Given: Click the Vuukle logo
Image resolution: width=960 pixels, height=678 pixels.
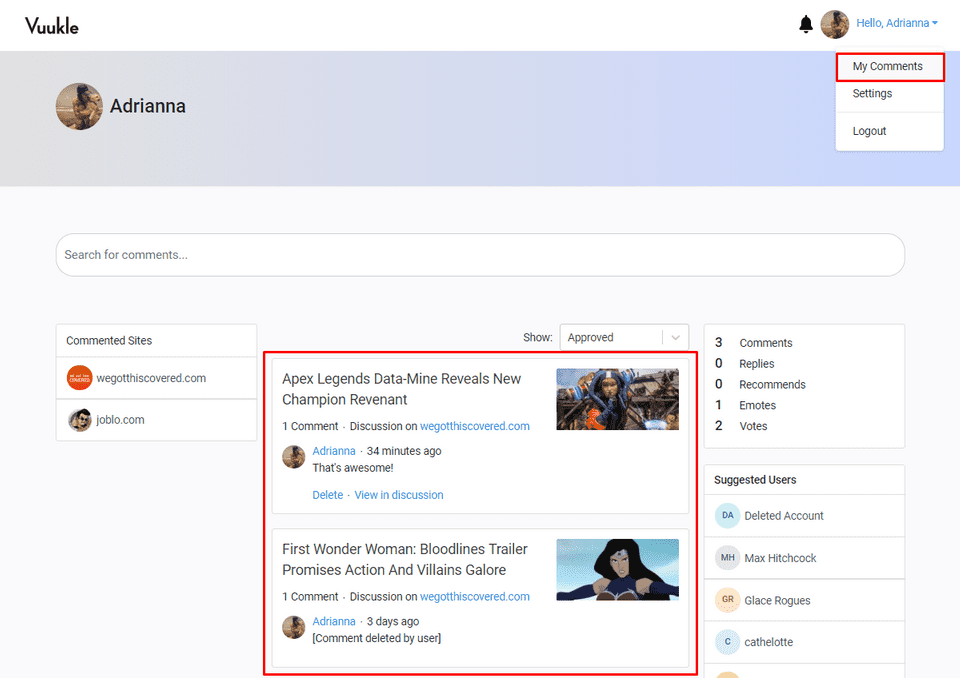Looking at the screenshot, I should 52,25.
